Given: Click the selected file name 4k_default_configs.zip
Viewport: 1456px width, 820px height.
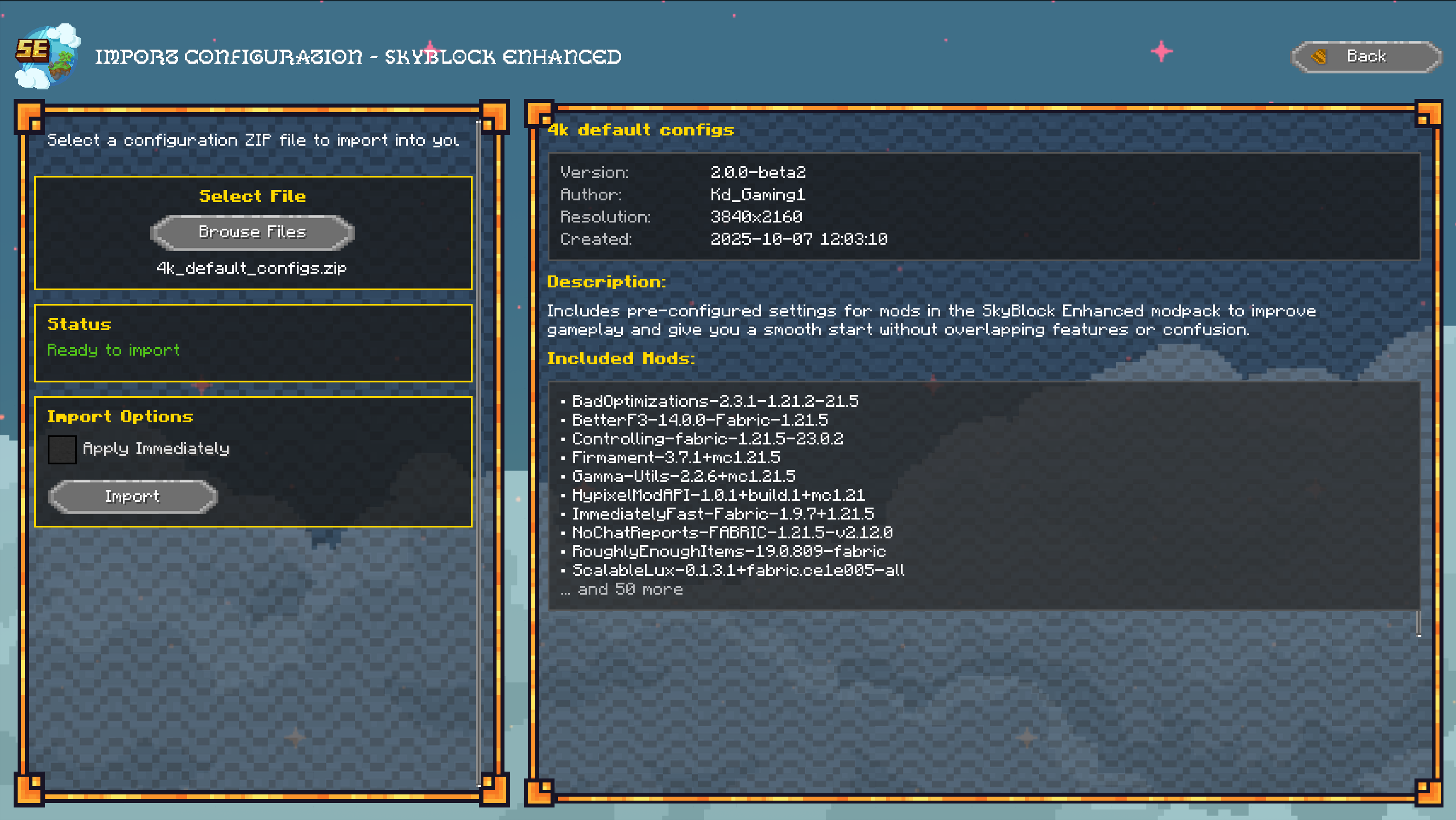Looking at the screenshot, I should pos(251,268).
